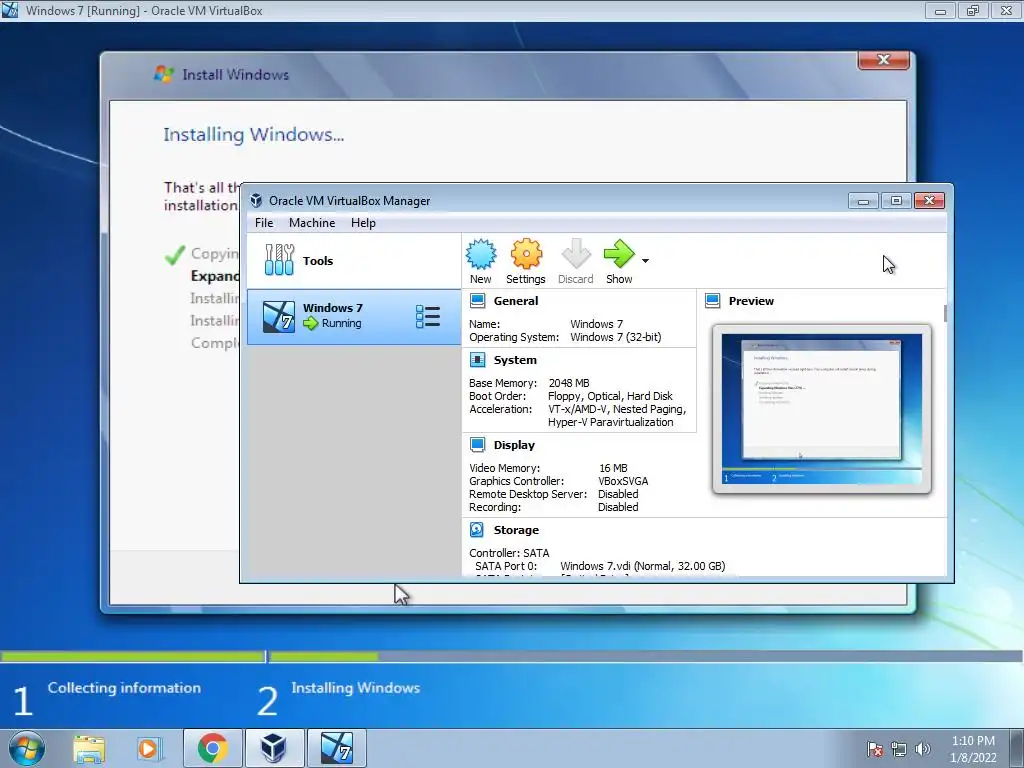Click the Storage section disk icon
The height and width of the screenshot is (768, 1024).
pos(477,530)
